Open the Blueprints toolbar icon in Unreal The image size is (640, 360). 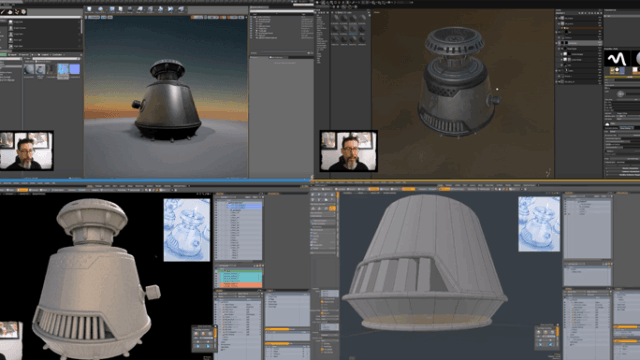(x=140, y=9)
